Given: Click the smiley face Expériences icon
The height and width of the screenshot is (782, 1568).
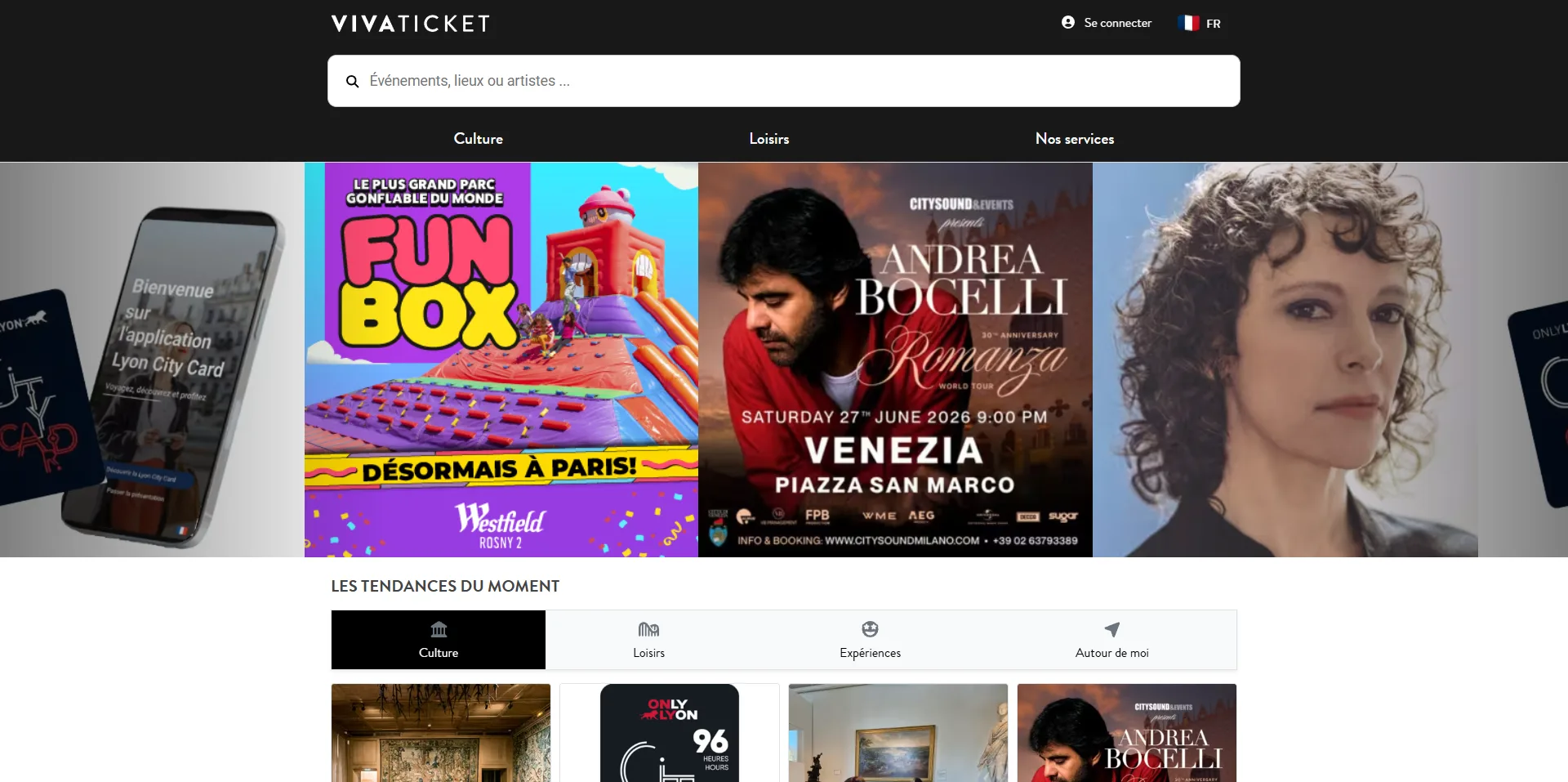Looking at the screenshot, I should tap(870, 629).
